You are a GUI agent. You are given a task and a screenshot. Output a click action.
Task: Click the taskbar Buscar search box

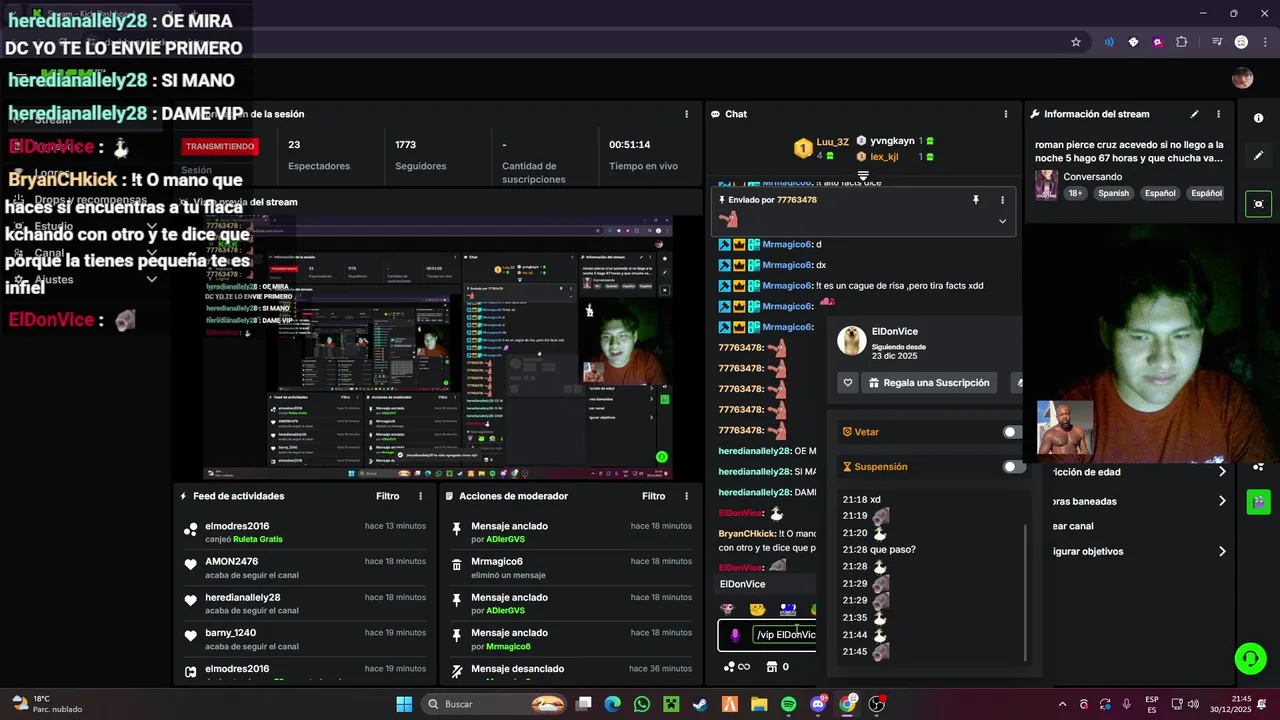tap(495, 704)
